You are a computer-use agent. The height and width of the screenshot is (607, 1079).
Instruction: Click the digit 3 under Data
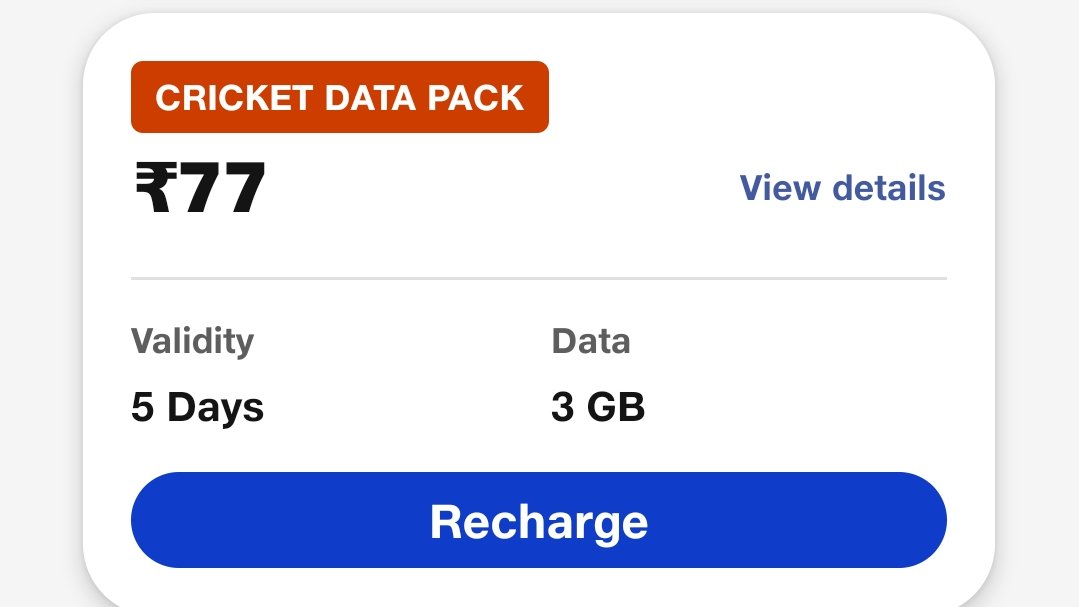pyautogui.click(x=562, y=407)
